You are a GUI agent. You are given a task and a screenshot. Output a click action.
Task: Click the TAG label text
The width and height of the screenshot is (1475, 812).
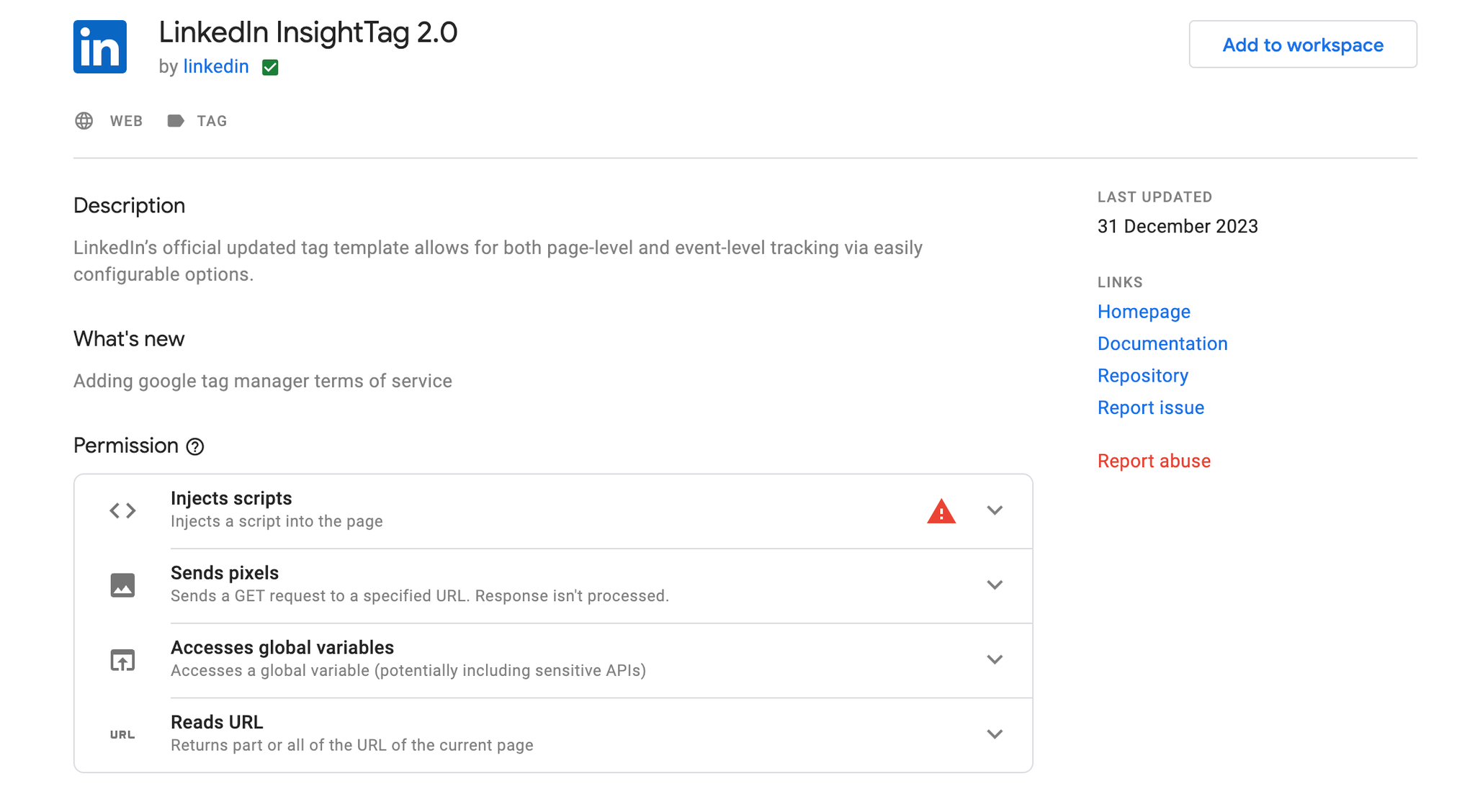(212, 121)
